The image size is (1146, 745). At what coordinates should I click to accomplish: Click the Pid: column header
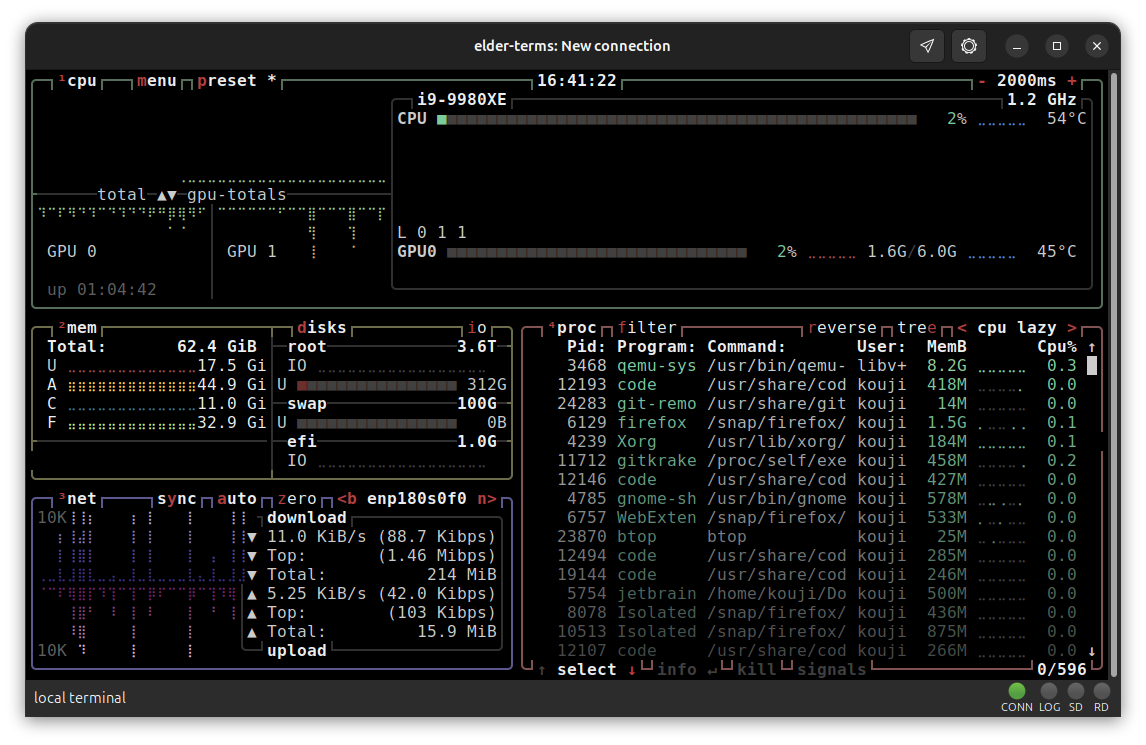587,347
